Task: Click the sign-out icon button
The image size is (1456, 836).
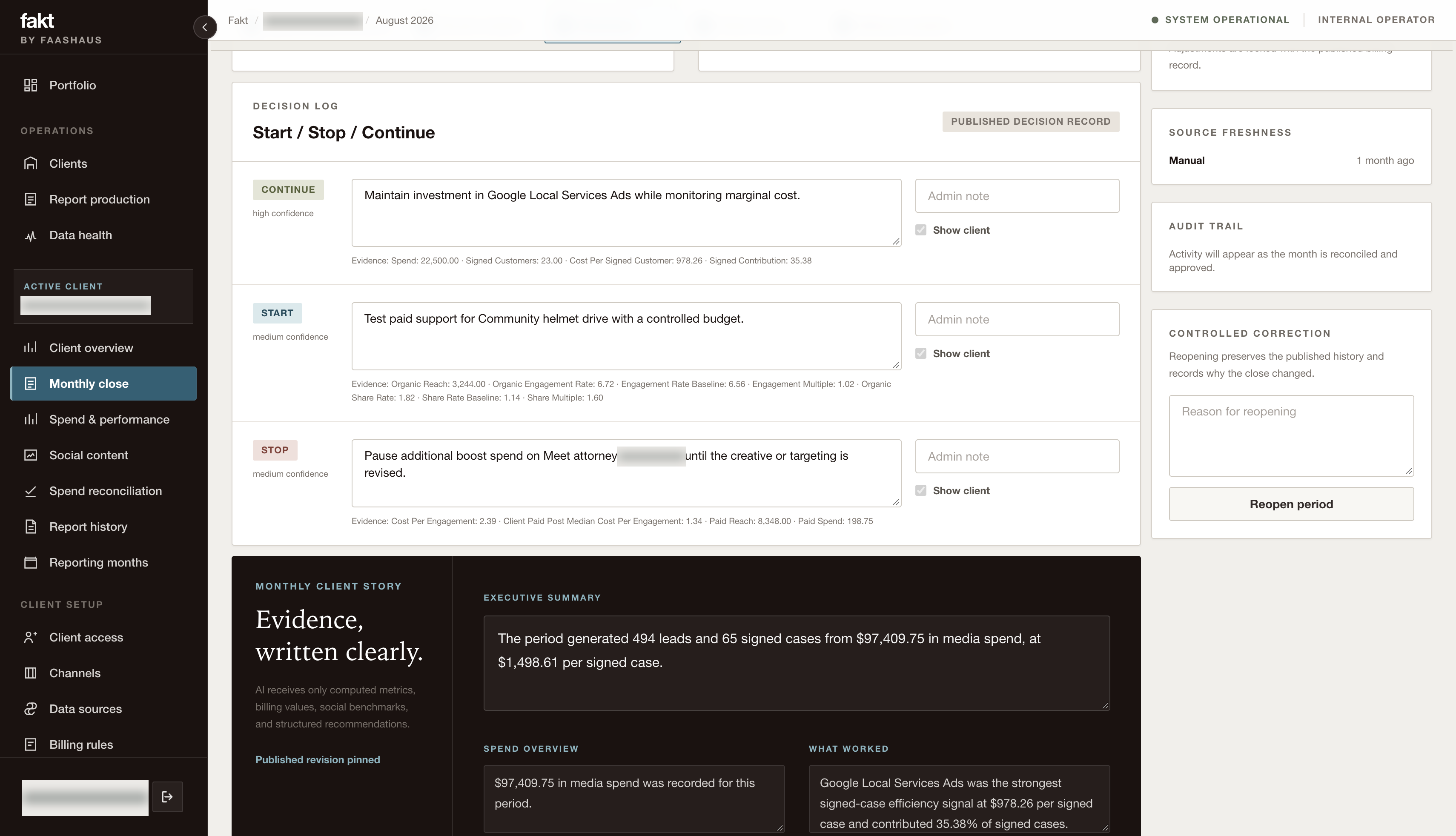Action: click(168, 797)
